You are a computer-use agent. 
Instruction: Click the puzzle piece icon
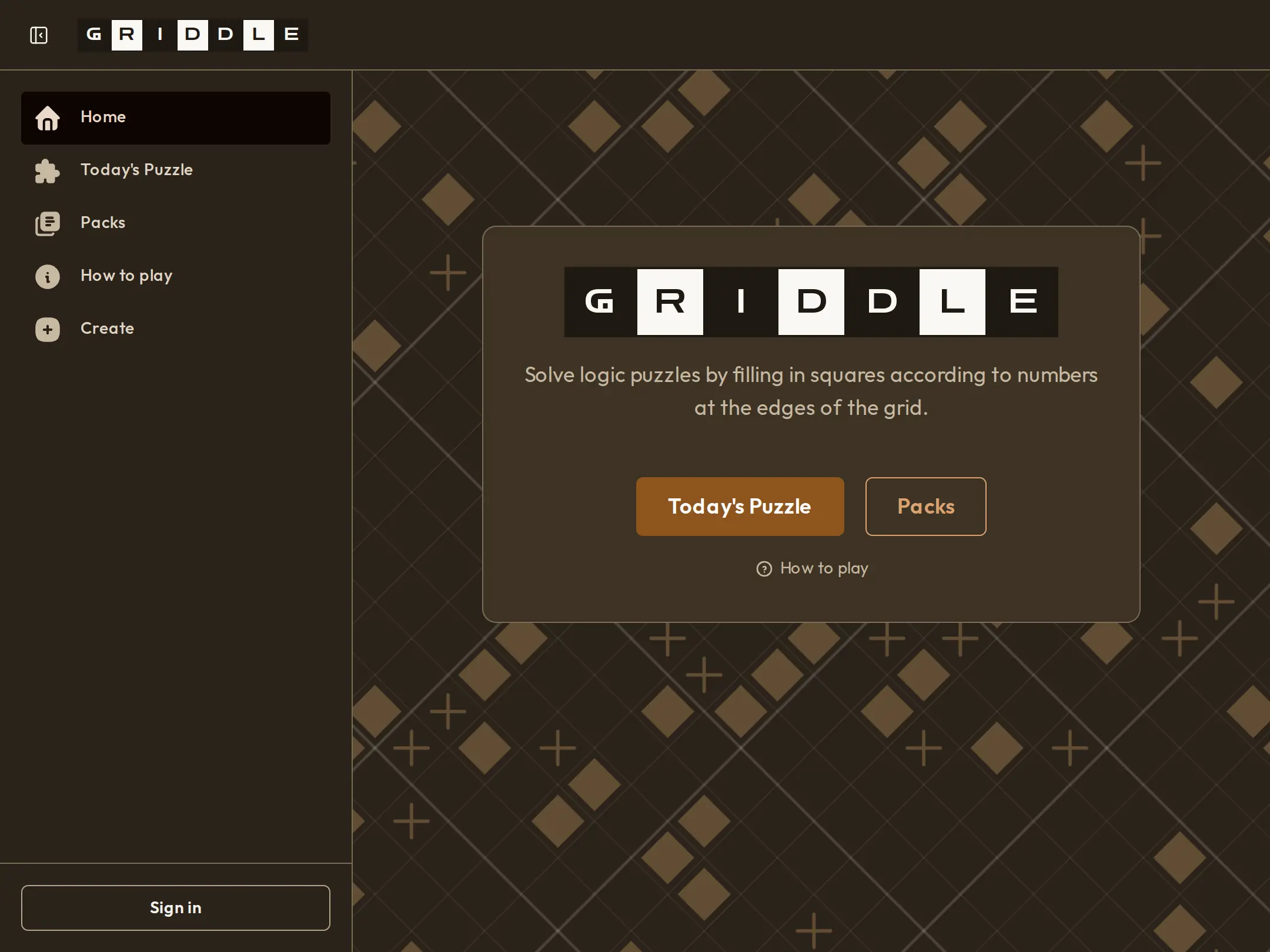(48, 171)
